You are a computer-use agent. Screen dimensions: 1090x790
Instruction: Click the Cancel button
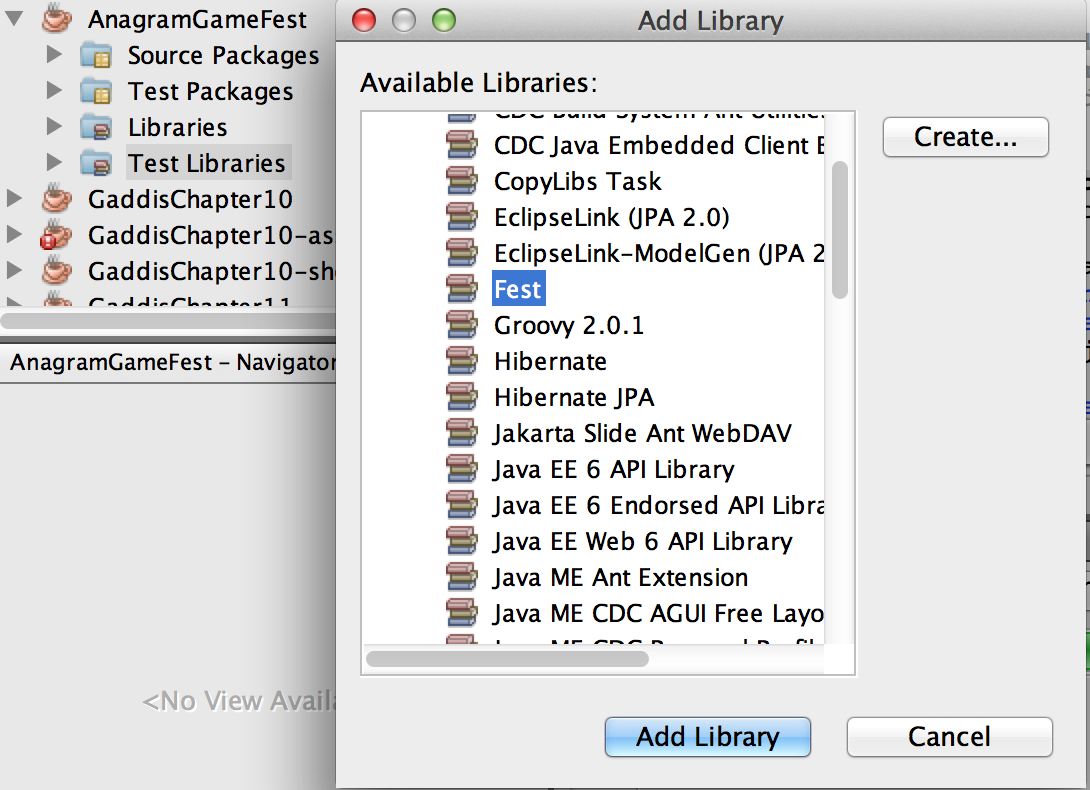(950, 737)
